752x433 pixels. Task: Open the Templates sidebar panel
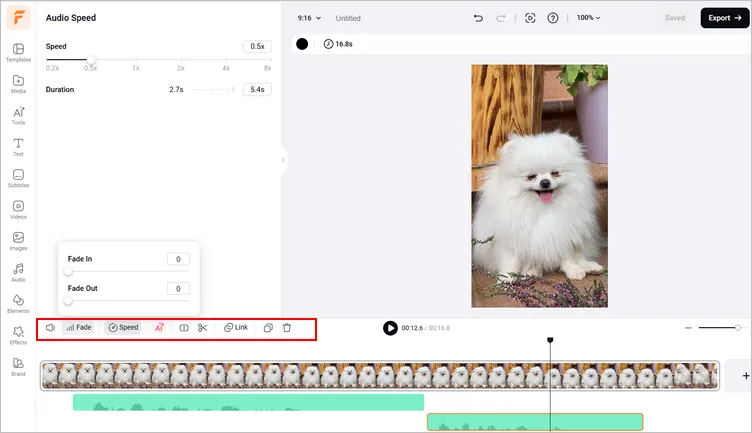[x=18, y=53]
